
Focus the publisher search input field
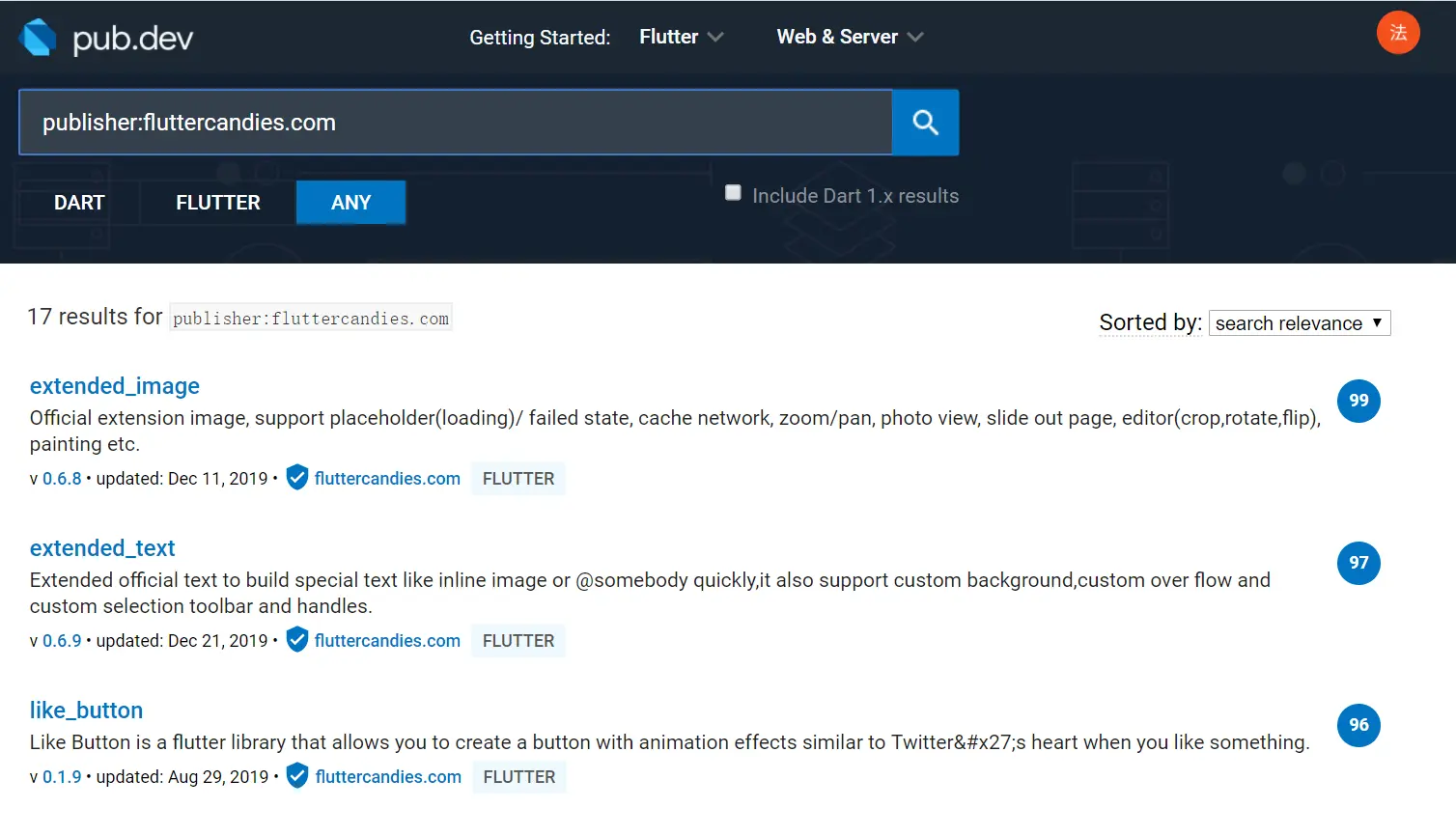pyautogui.click(x=454, y=123)
